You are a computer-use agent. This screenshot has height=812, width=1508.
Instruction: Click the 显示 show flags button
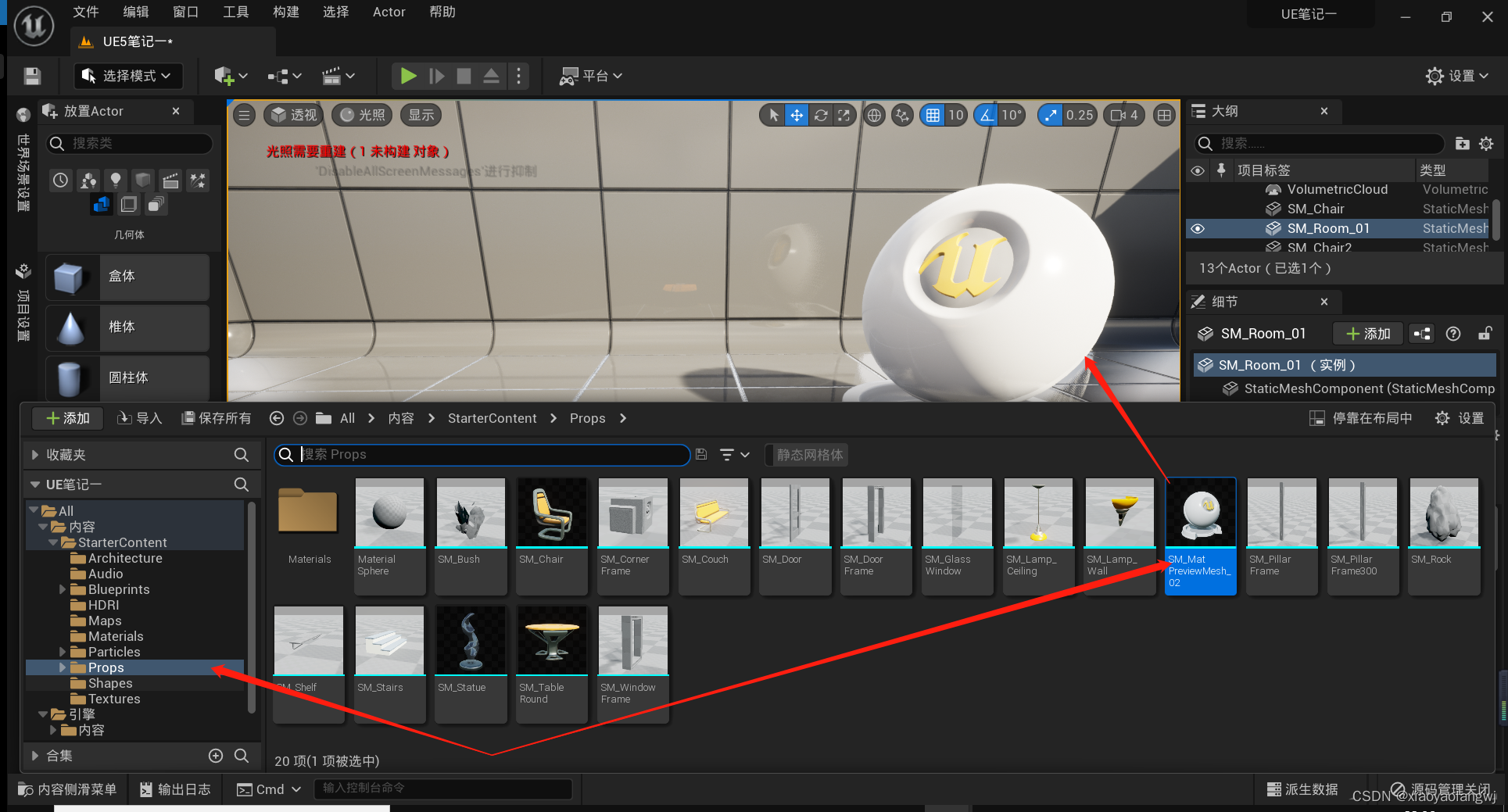pos(421,116)
